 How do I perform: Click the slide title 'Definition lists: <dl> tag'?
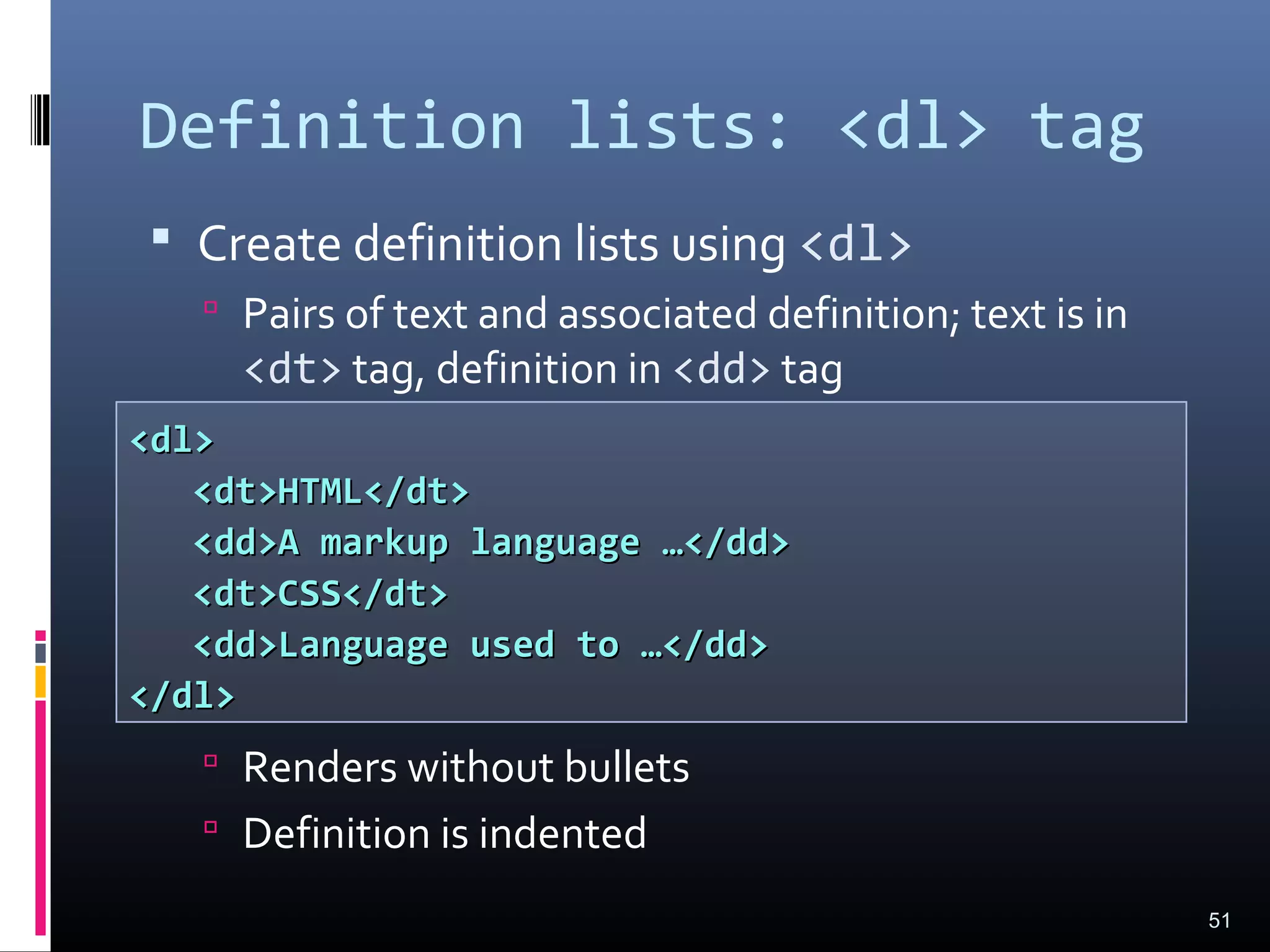coord(641,127)
